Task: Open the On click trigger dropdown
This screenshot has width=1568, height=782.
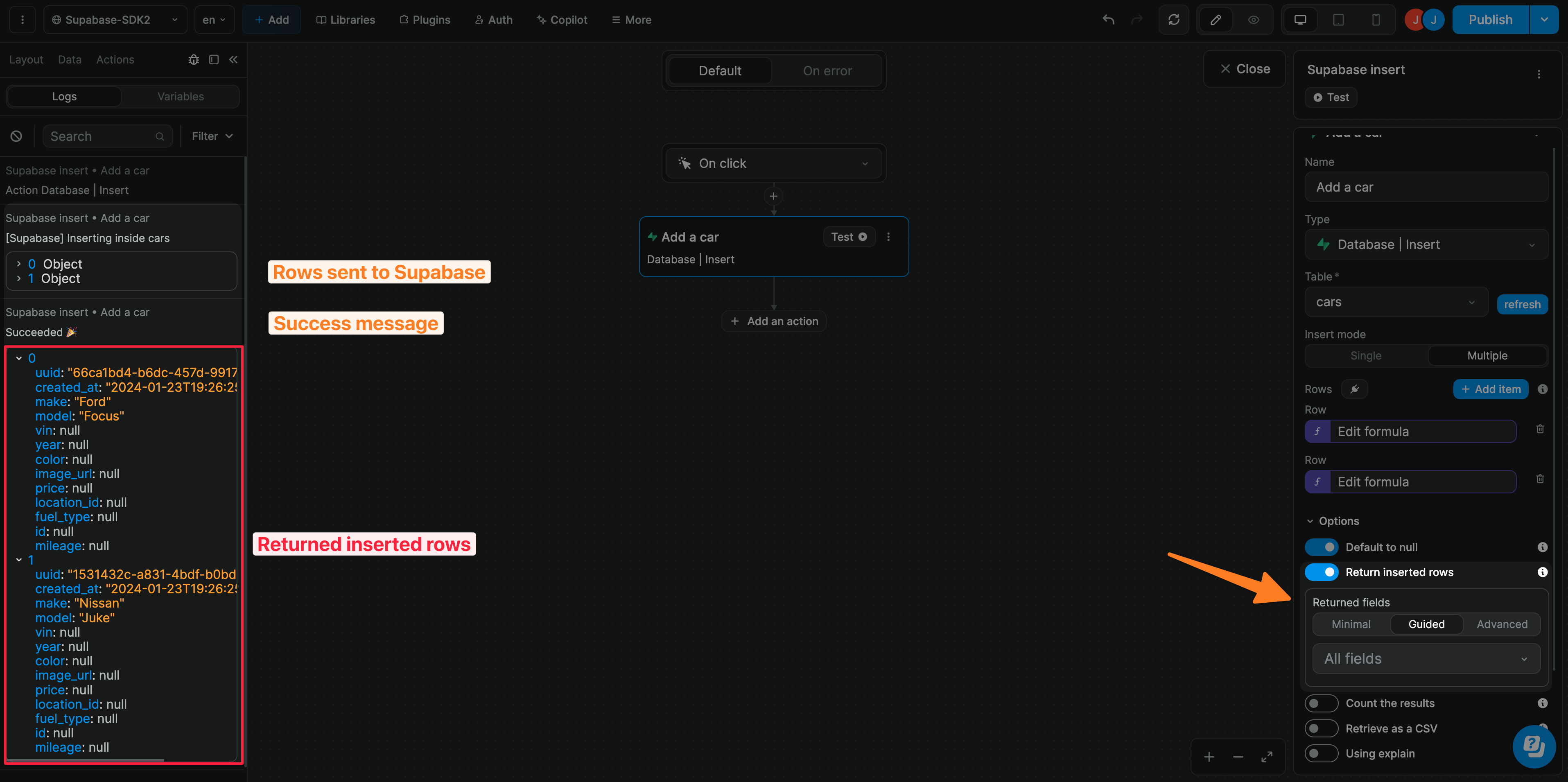Action: pyautogui.click(x=774, y=163)
